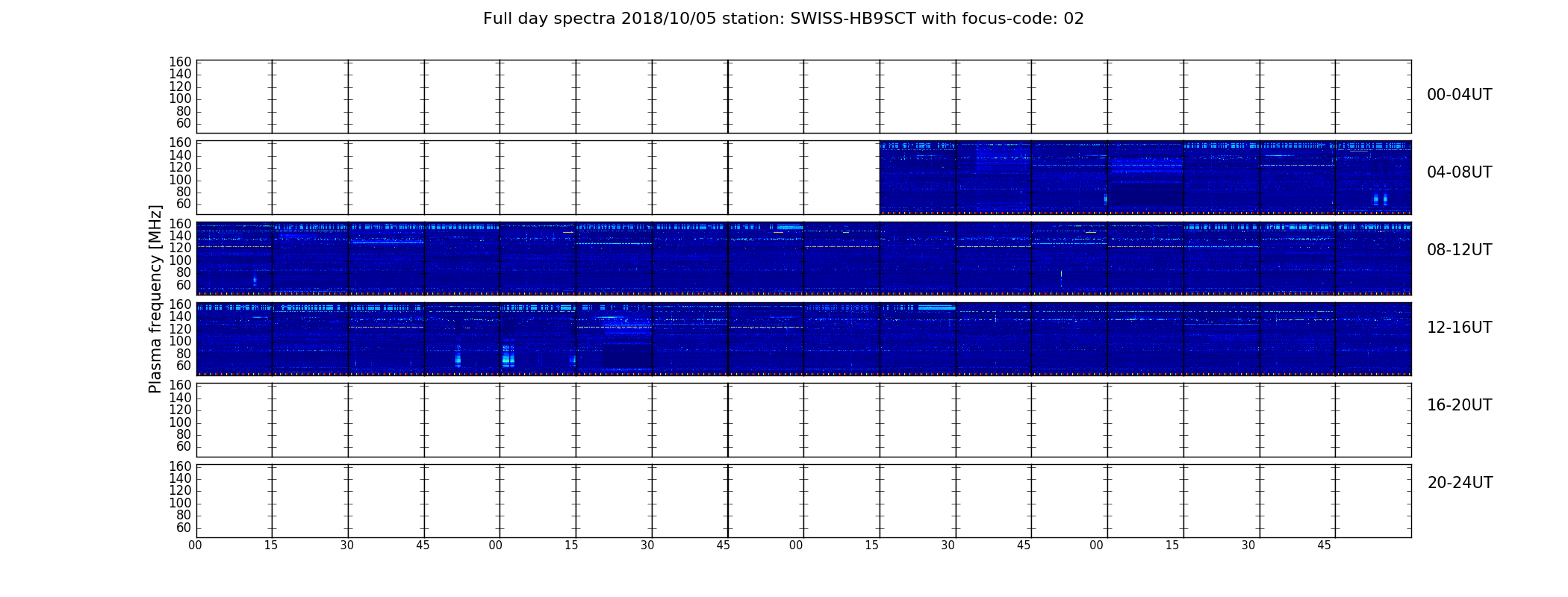Select the "08-12UT" panel label
Screen dimensions: 1568x597
pyautogui.click(x=1460, y=250)
